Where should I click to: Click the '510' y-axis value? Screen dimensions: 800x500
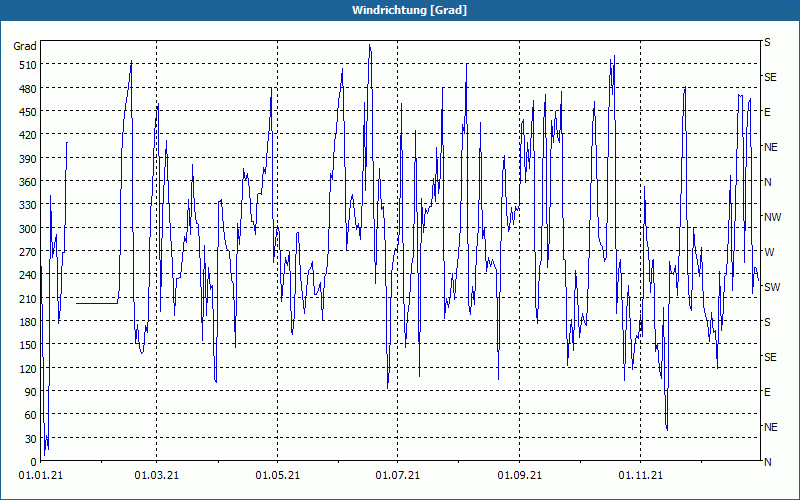28,65
